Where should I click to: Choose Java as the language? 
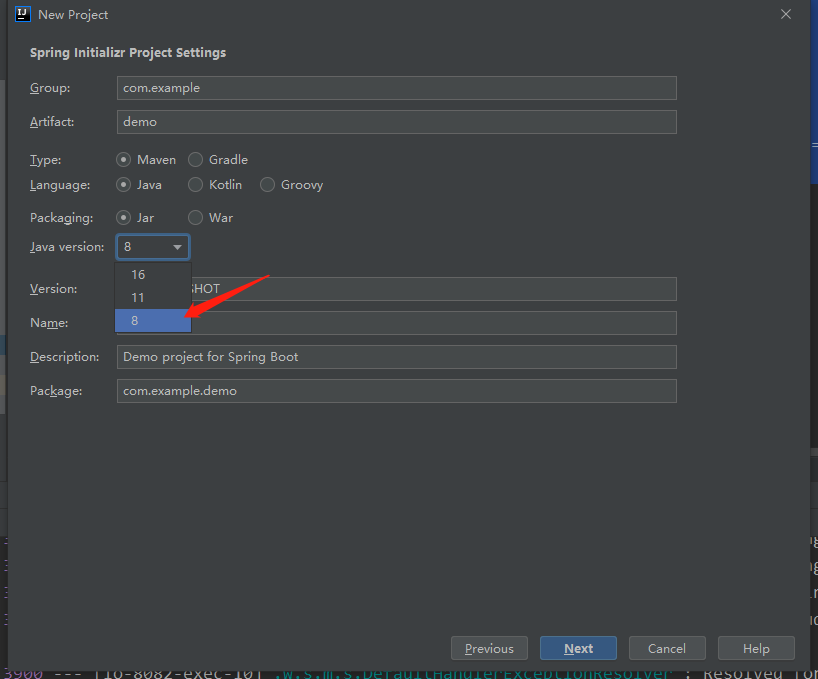tap(123, 185)
